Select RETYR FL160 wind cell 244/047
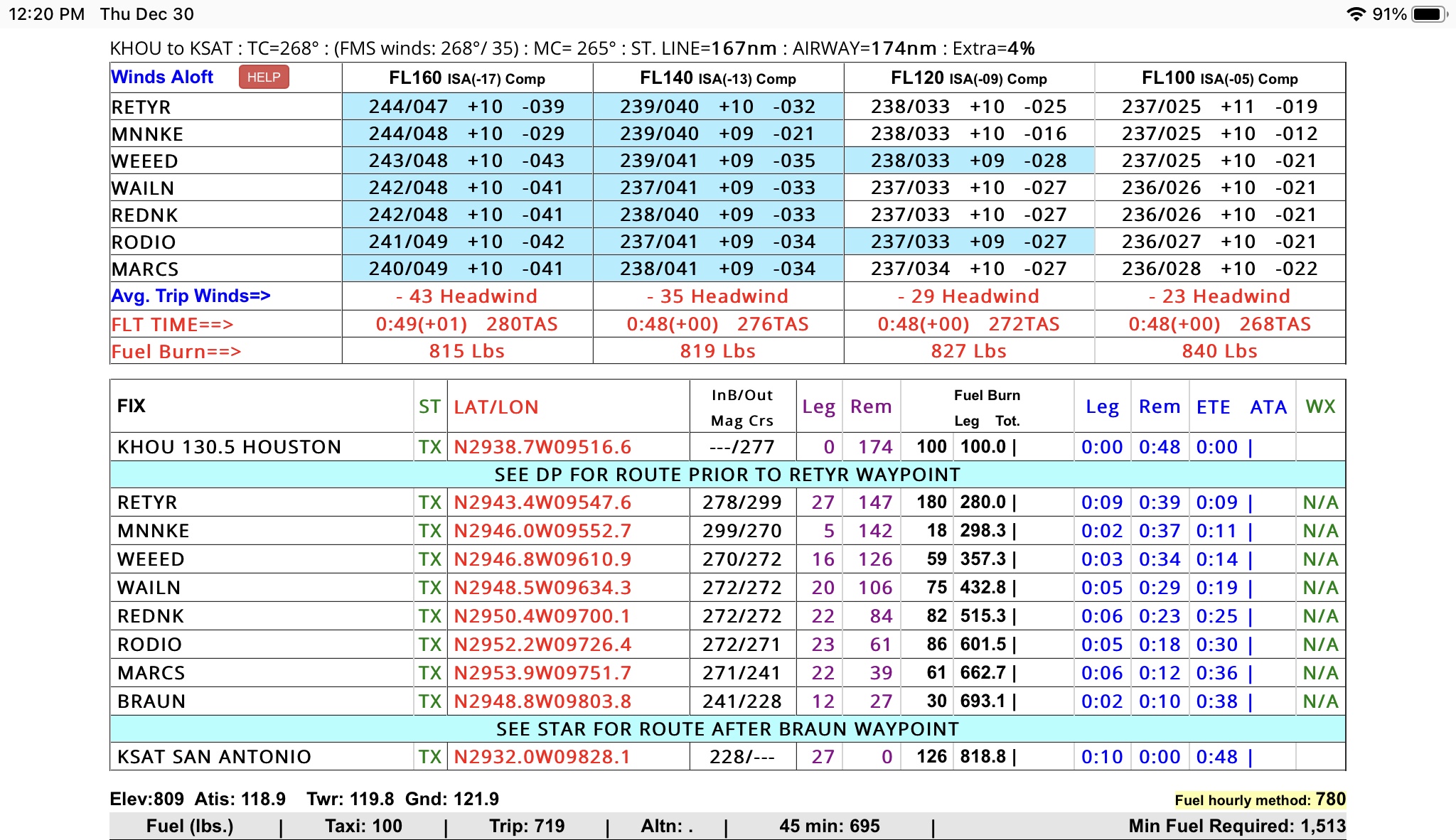Screen dimensions: 1456x840 (x=467, y=107)
